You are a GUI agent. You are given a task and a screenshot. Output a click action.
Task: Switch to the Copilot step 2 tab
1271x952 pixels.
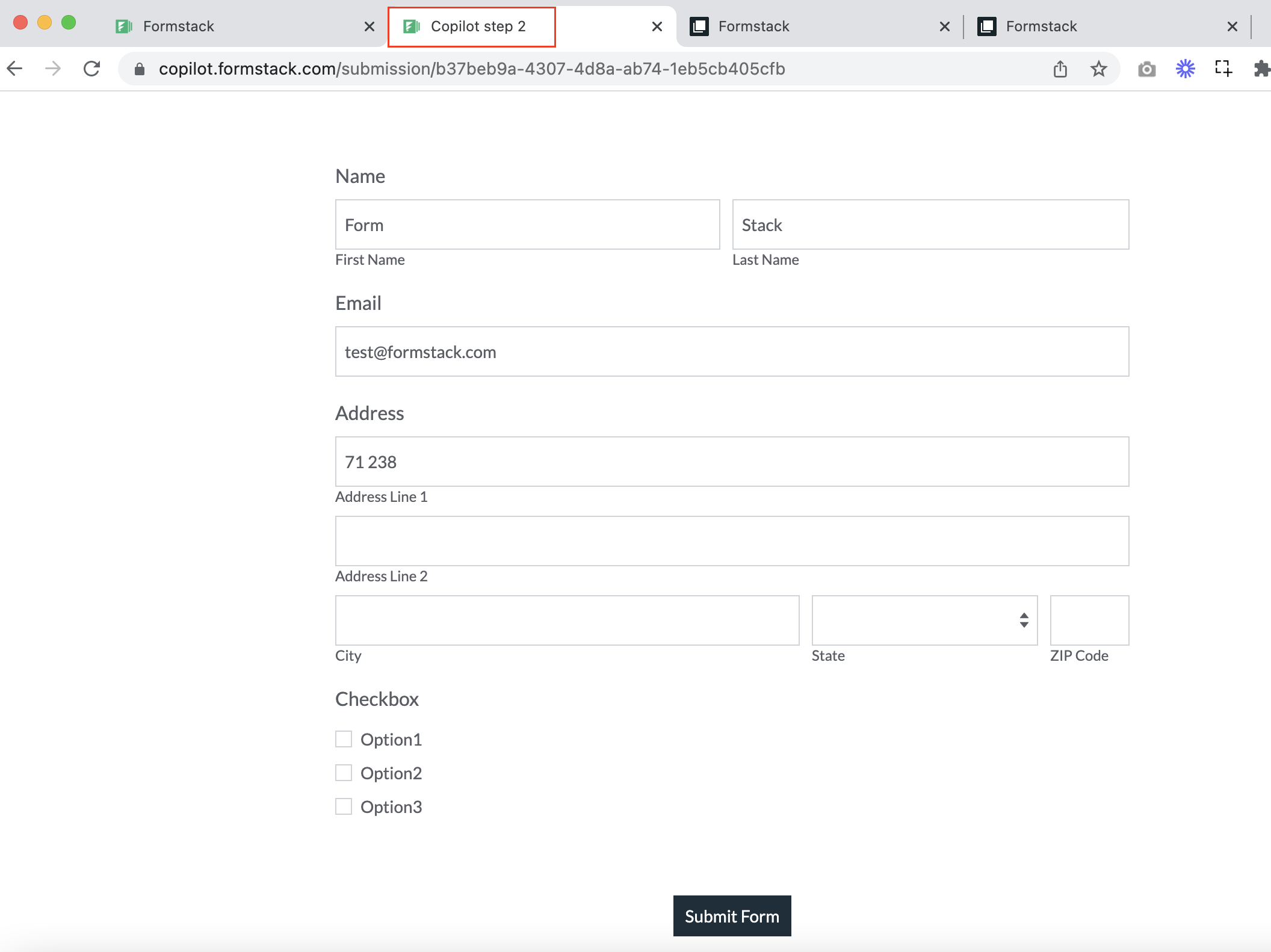(478, 26)
